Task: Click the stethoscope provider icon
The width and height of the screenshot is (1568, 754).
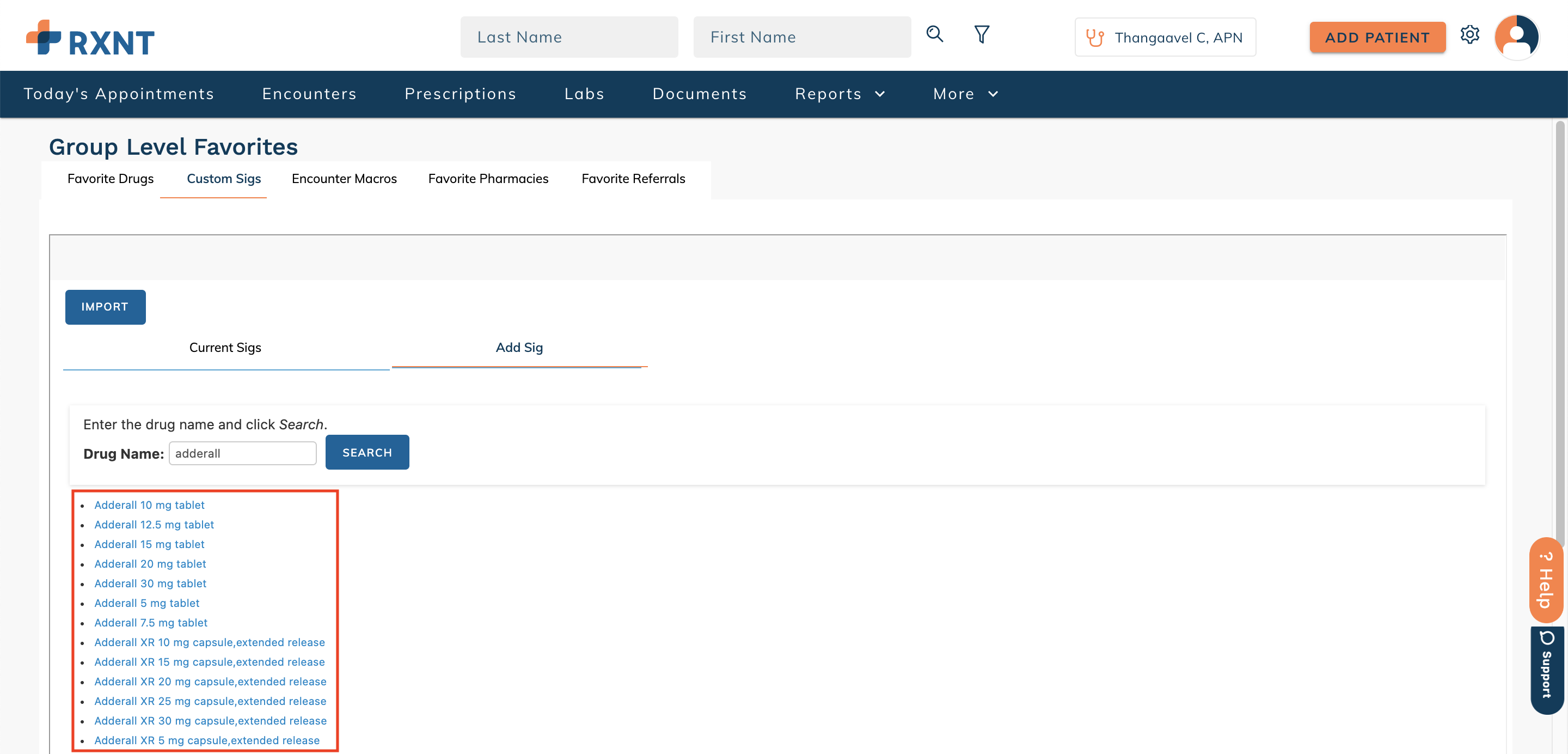Action: pyautogui.click(x=1094, y=38)
